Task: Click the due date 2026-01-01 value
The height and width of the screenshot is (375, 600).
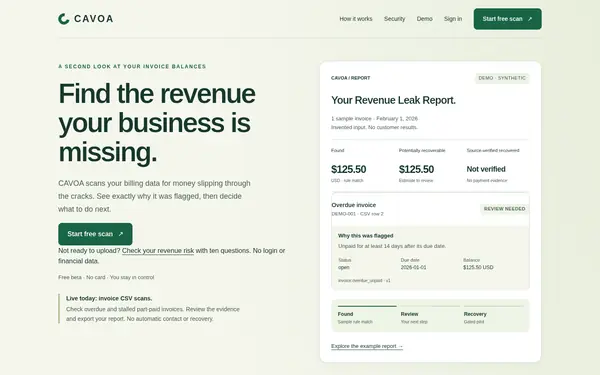Action: click(413, 267)
